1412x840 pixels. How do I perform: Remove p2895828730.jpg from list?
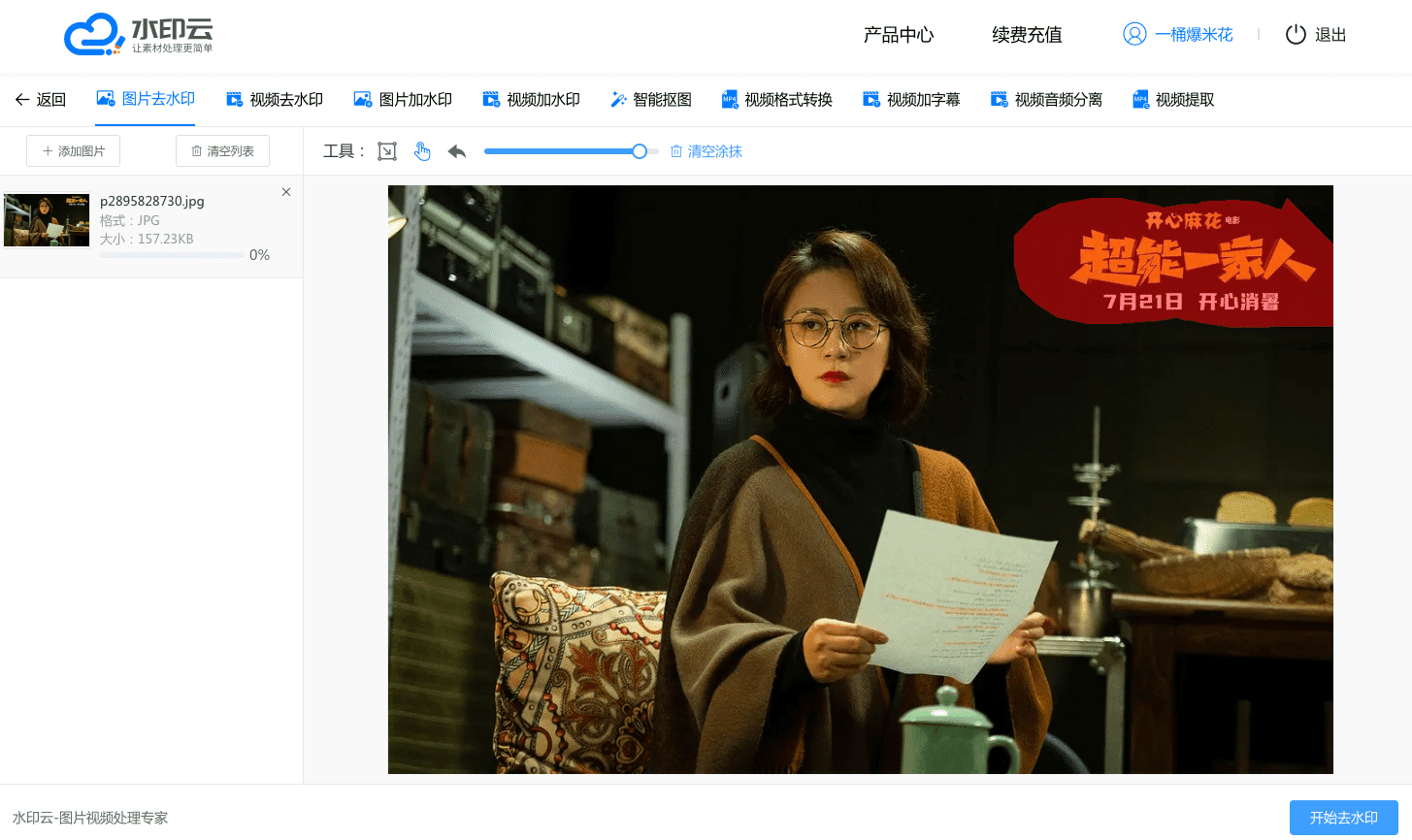pyautogui.click(x=286, y=192)
